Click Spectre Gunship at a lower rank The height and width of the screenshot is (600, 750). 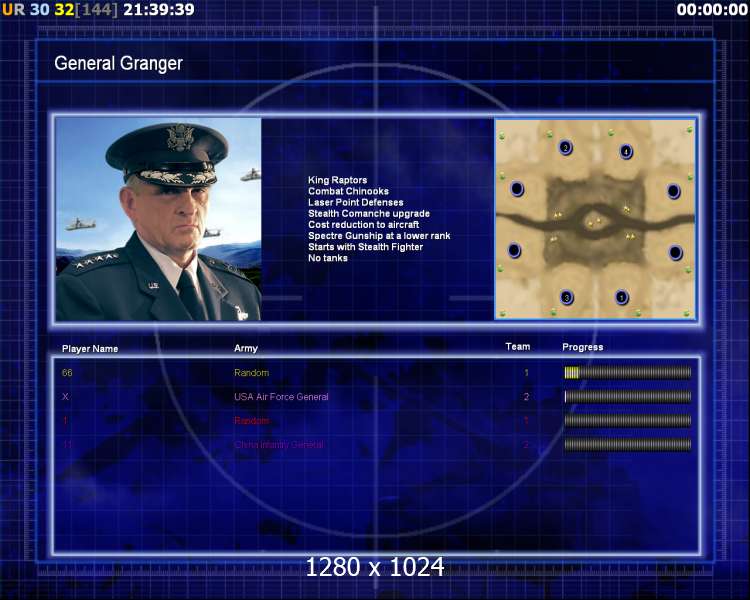(x=379, y=235)
